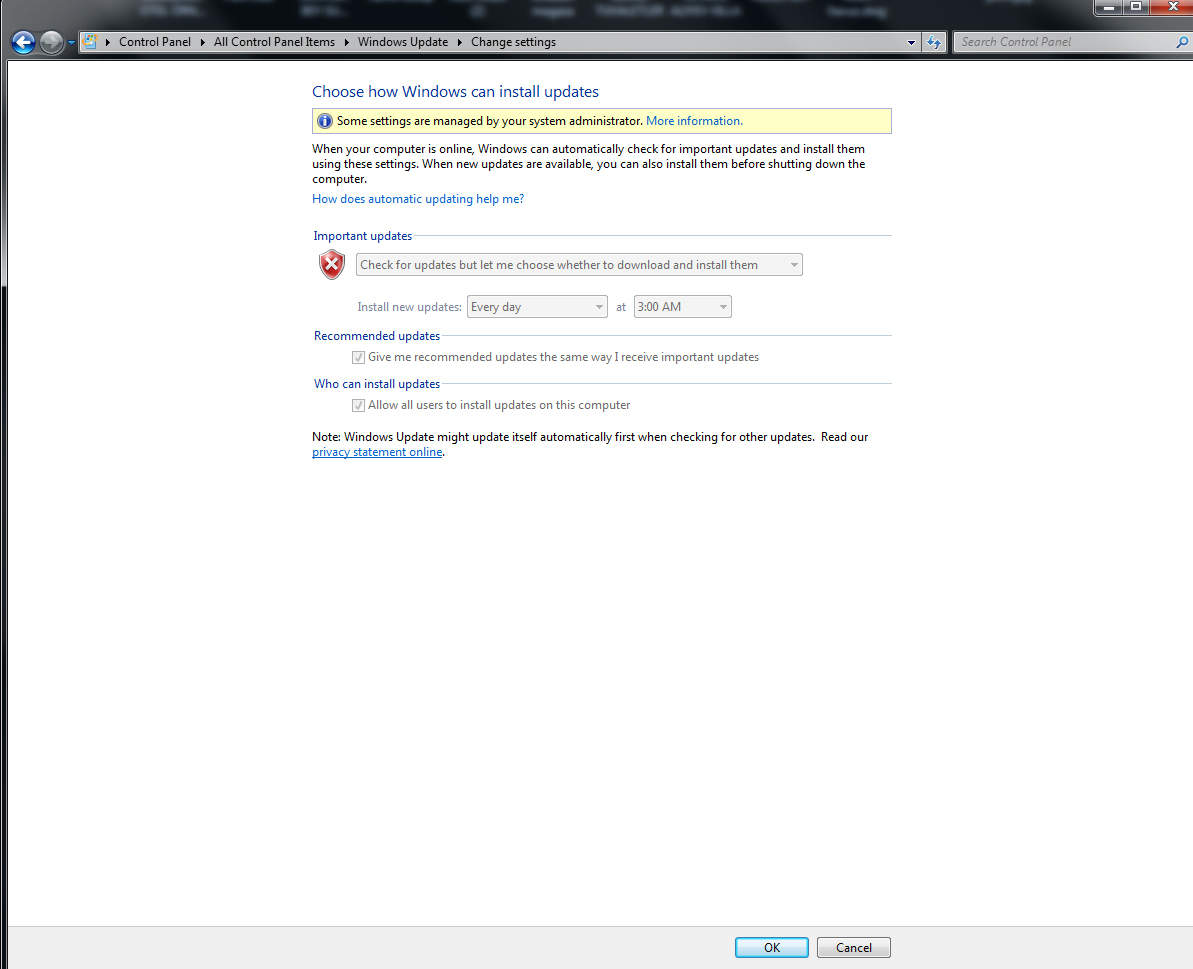
Task: Open the Every day schedule dropdown
Action: 537,307
